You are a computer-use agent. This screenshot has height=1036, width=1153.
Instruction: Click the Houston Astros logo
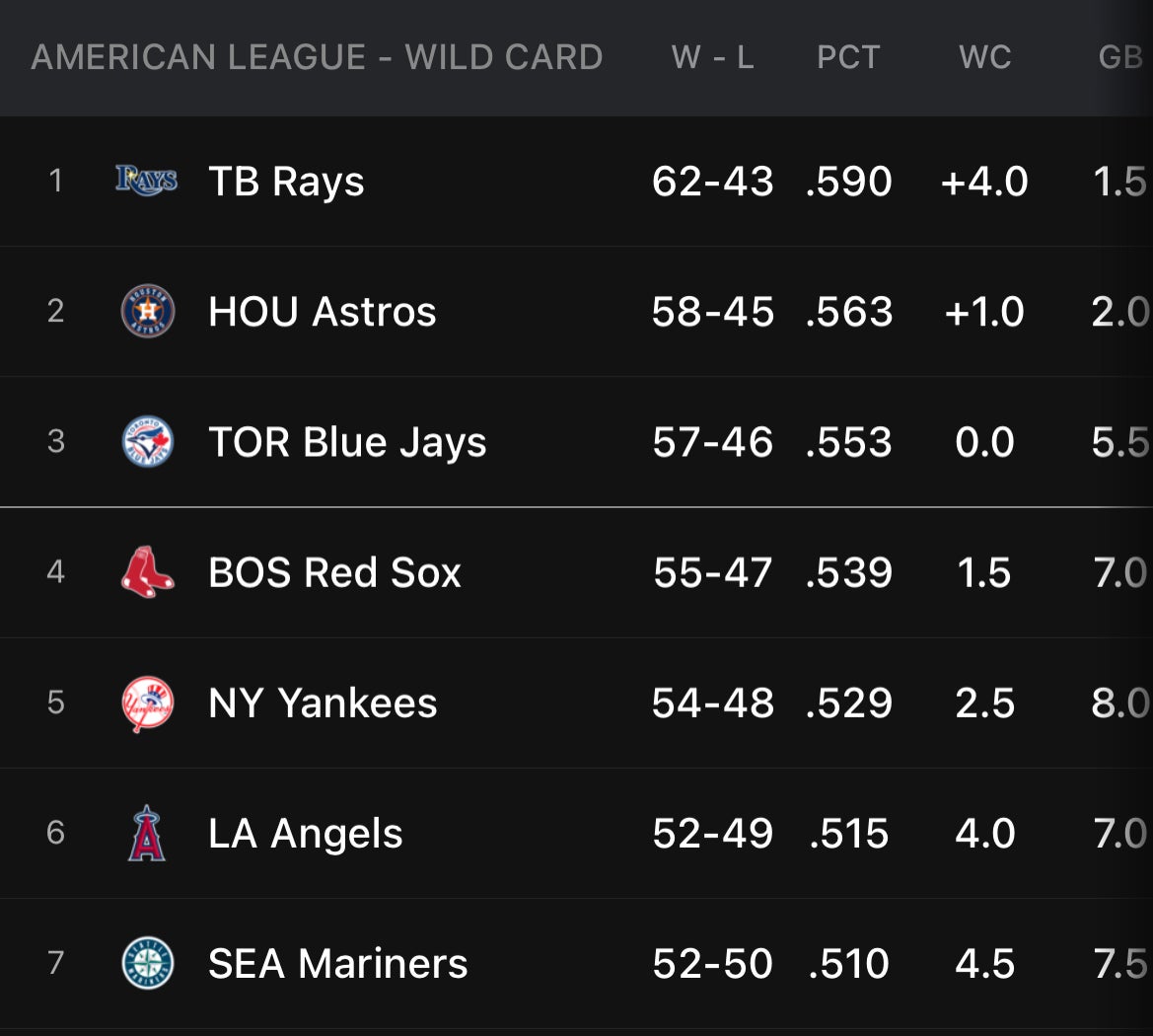[148, 312]
